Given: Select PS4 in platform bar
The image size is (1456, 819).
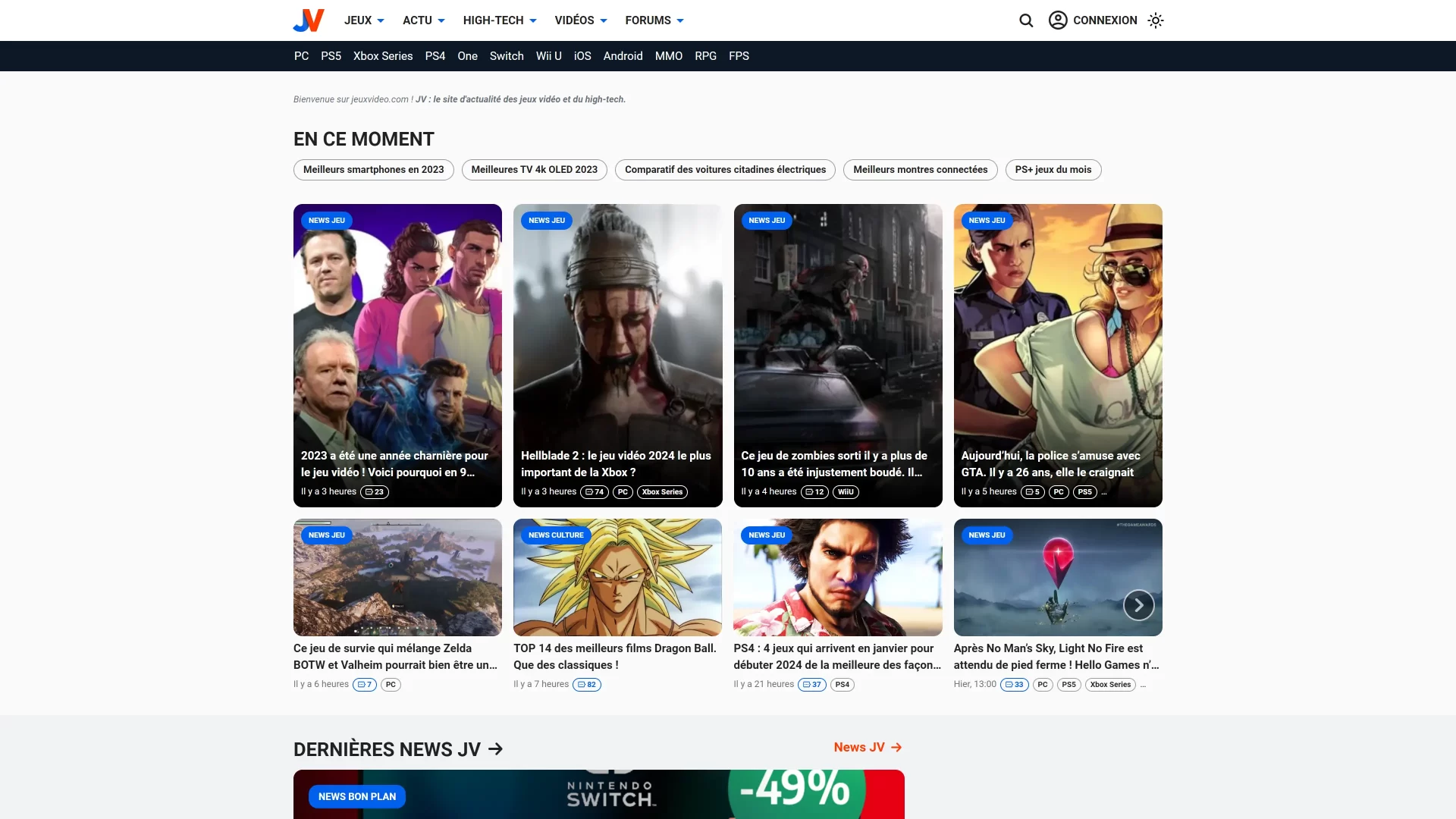Looking at the screenshot, I should pos(435,56).
